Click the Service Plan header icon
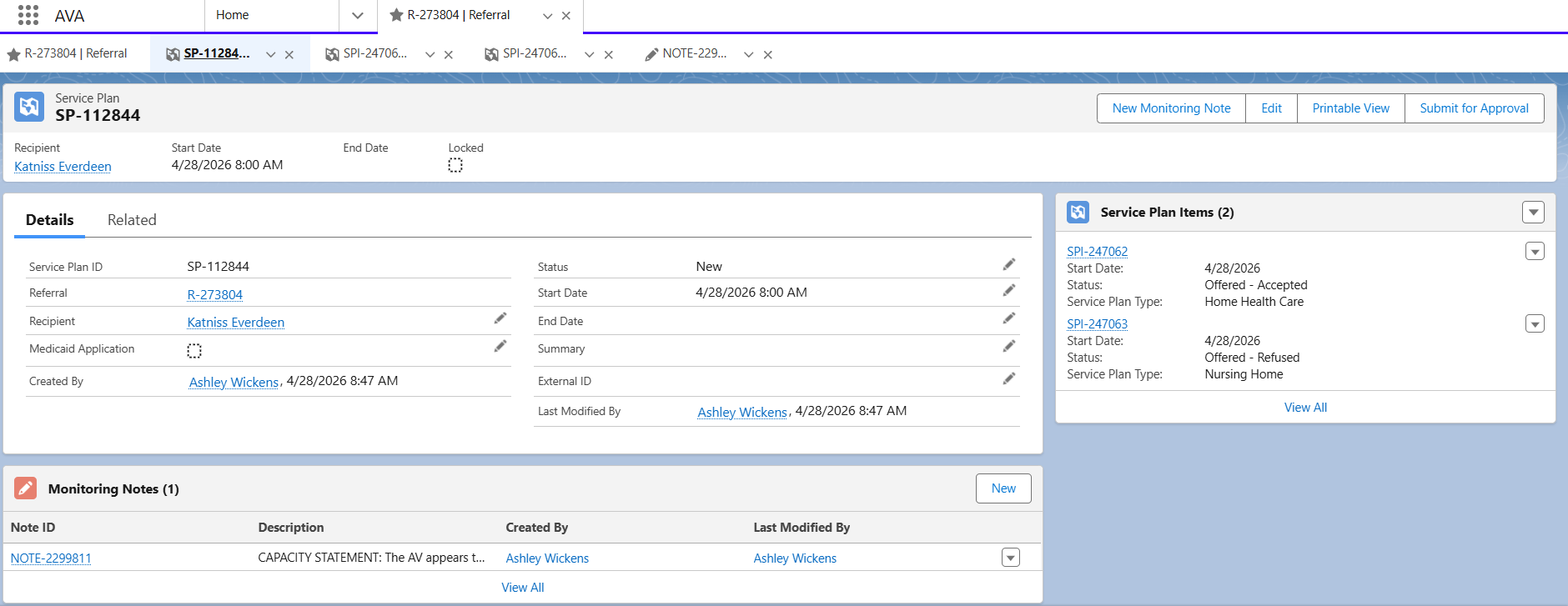The image size is (1568, 606). point(29,107)
